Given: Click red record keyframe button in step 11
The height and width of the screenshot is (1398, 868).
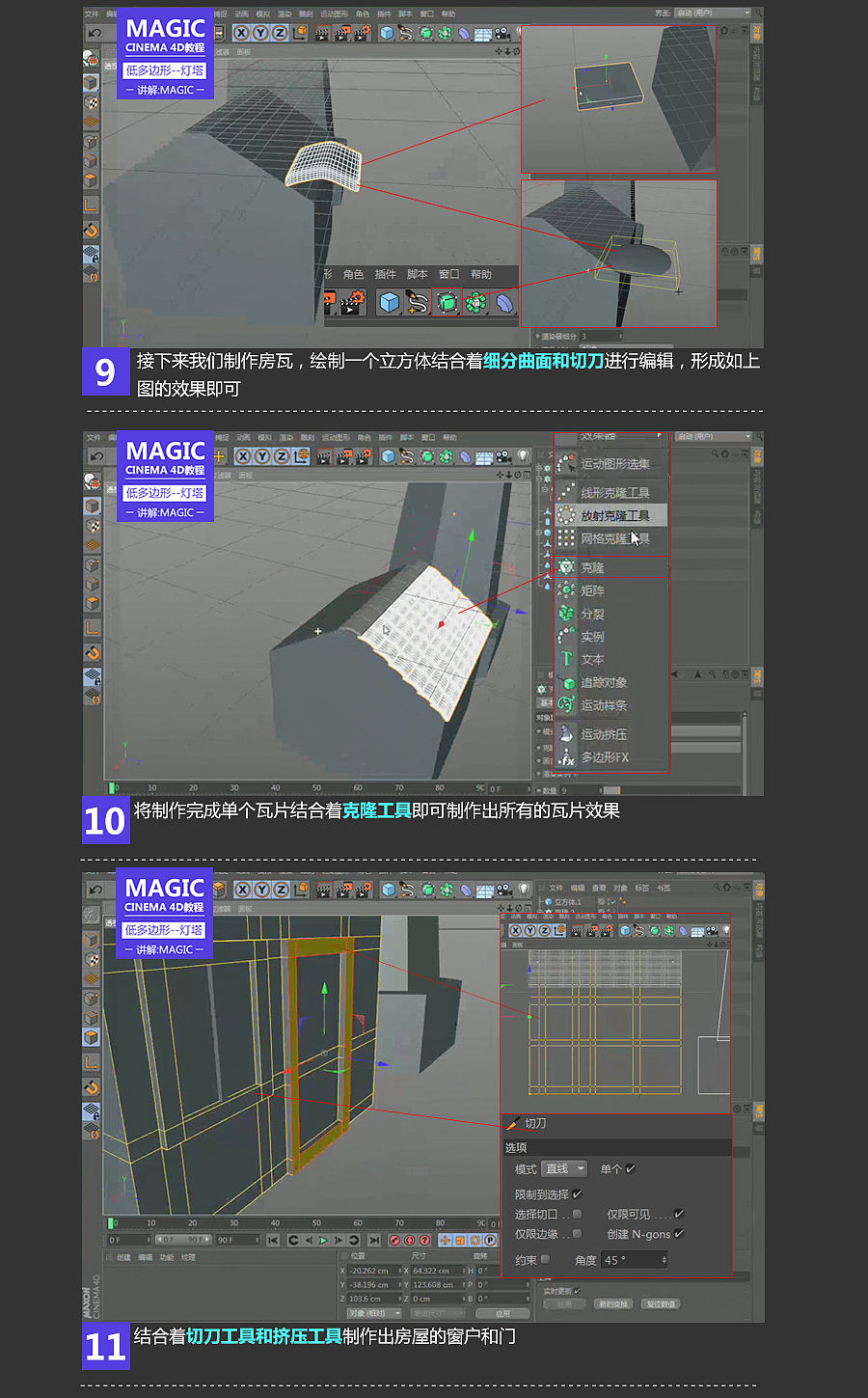Looking at the screenshot, I should pos(395,1240).
